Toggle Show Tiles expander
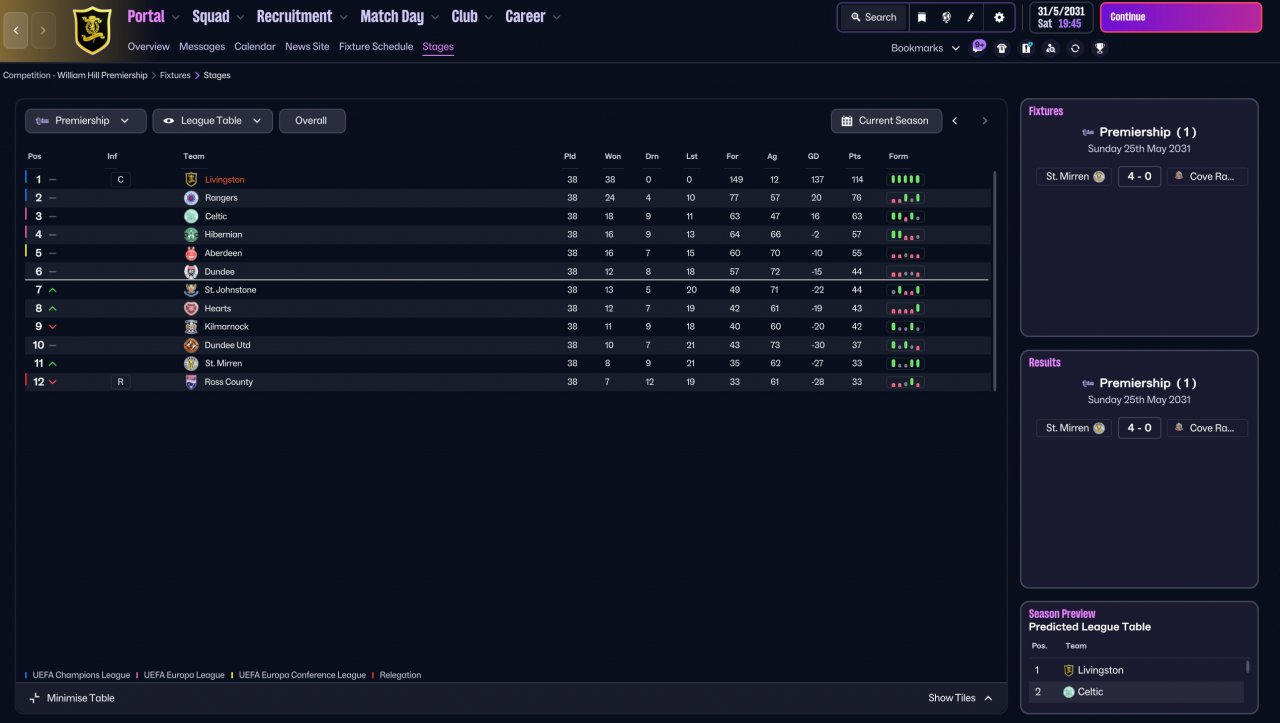The height and width of the screenshot is (723, 1280). [961, 698]
